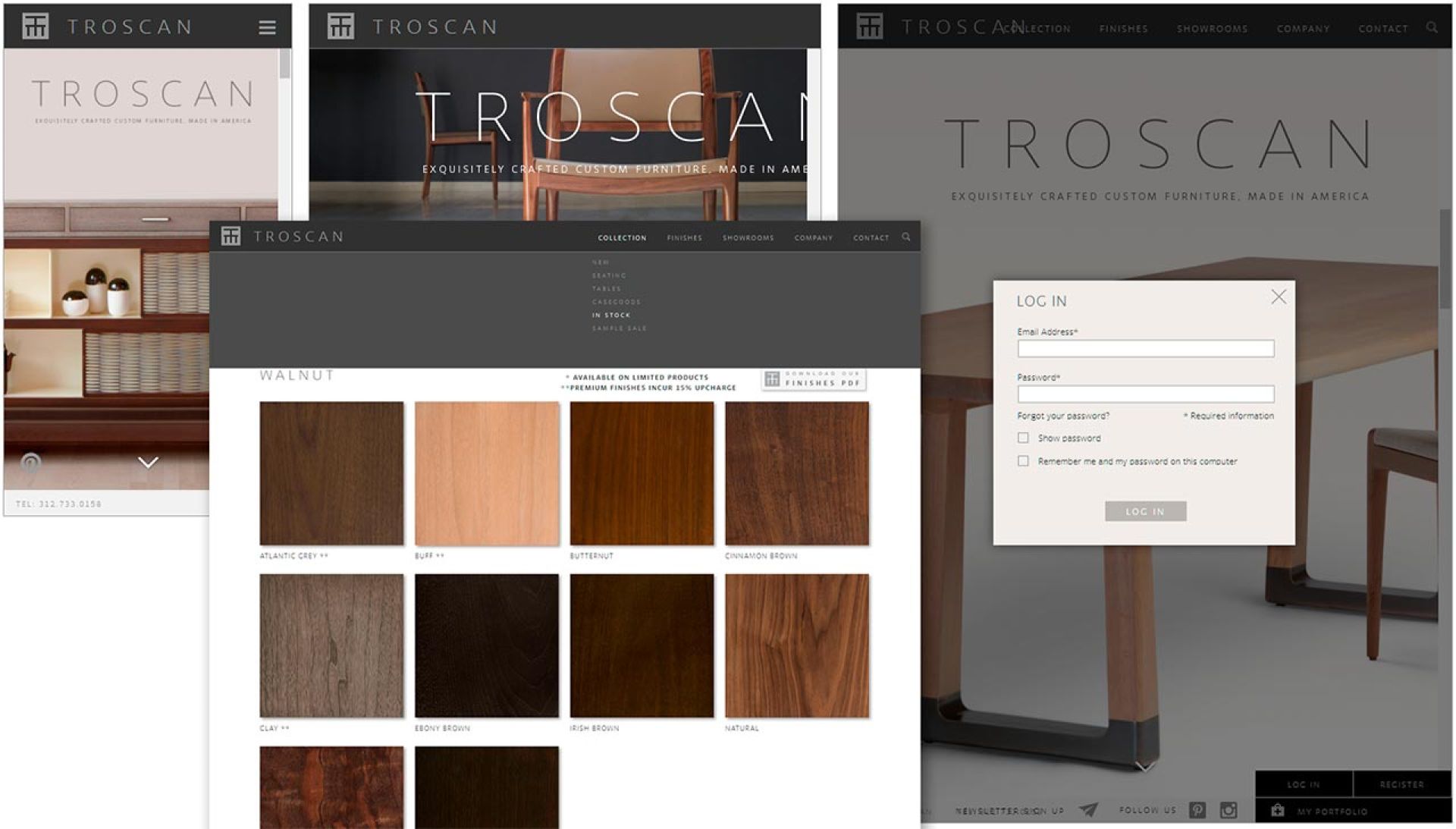Select the Natural walnut swatch
This screenshot has width=1456, height=829.
coord(797,645)
